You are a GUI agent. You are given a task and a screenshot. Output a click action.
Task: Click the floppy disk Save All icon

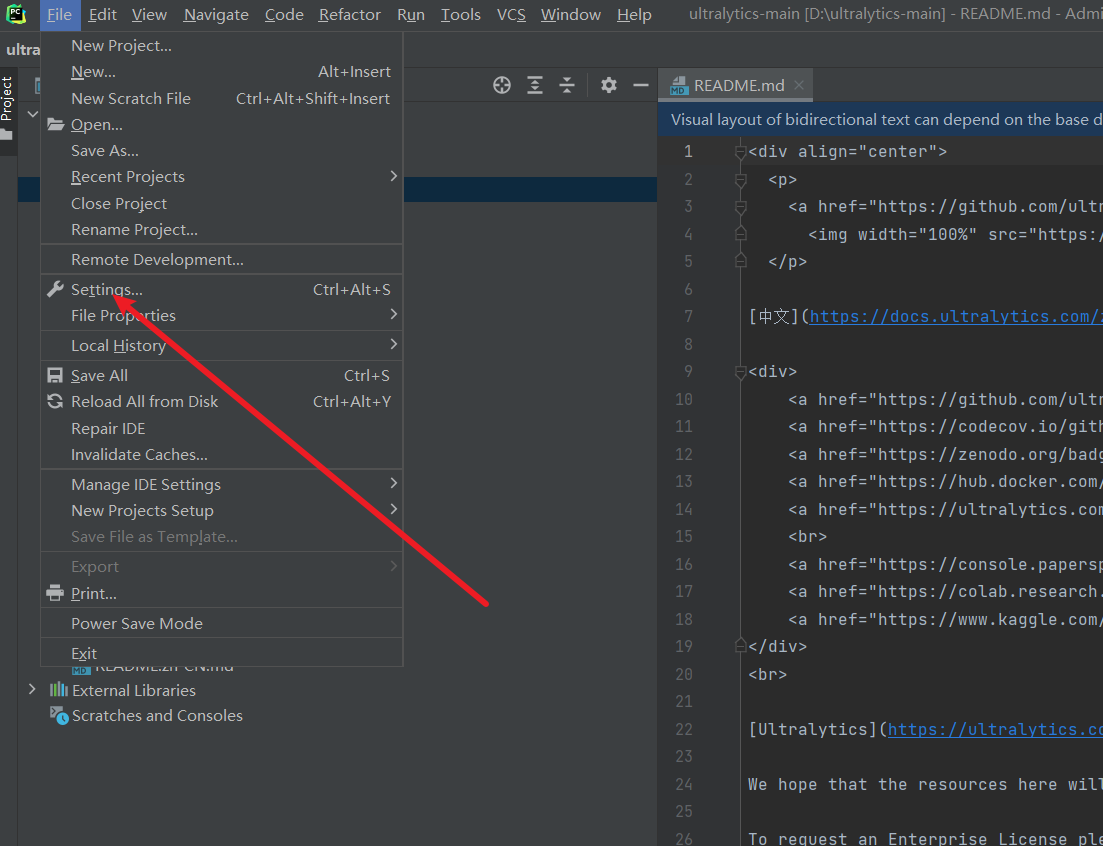point(55,376)
